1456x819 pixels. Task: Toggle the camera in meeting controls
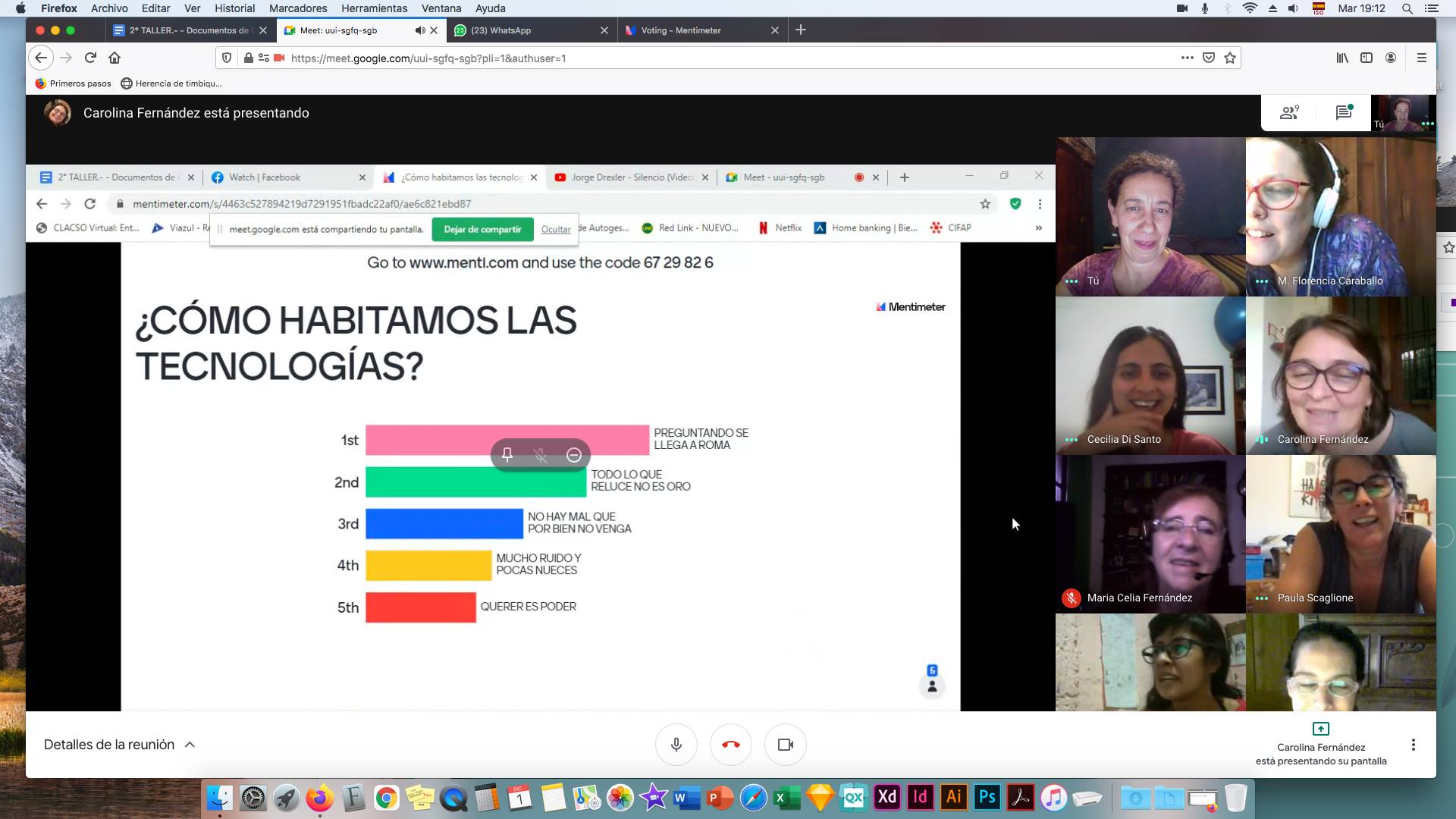coord(785,745)
